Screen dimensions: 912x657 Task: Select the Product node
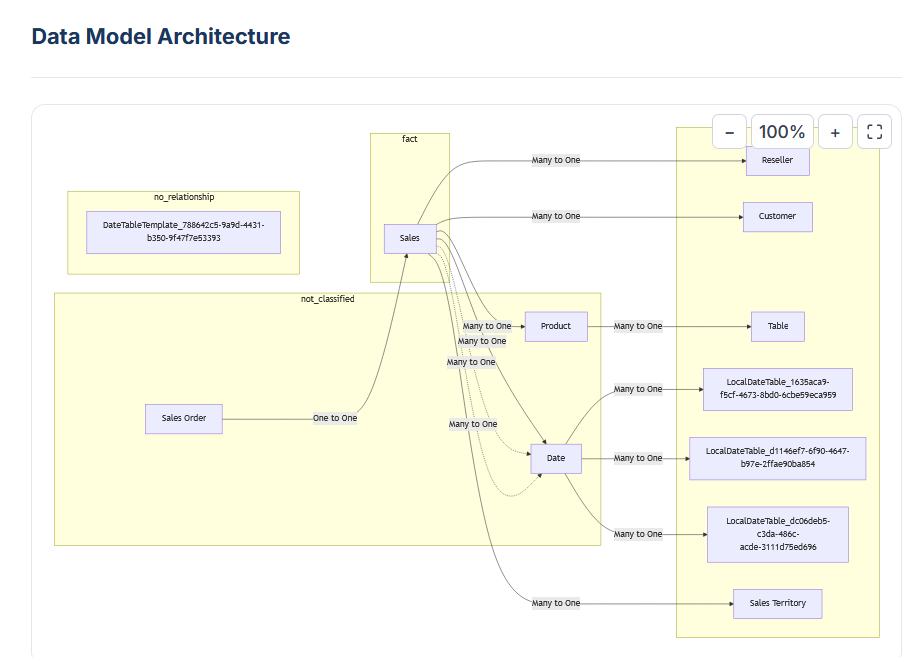pos(556,325)
